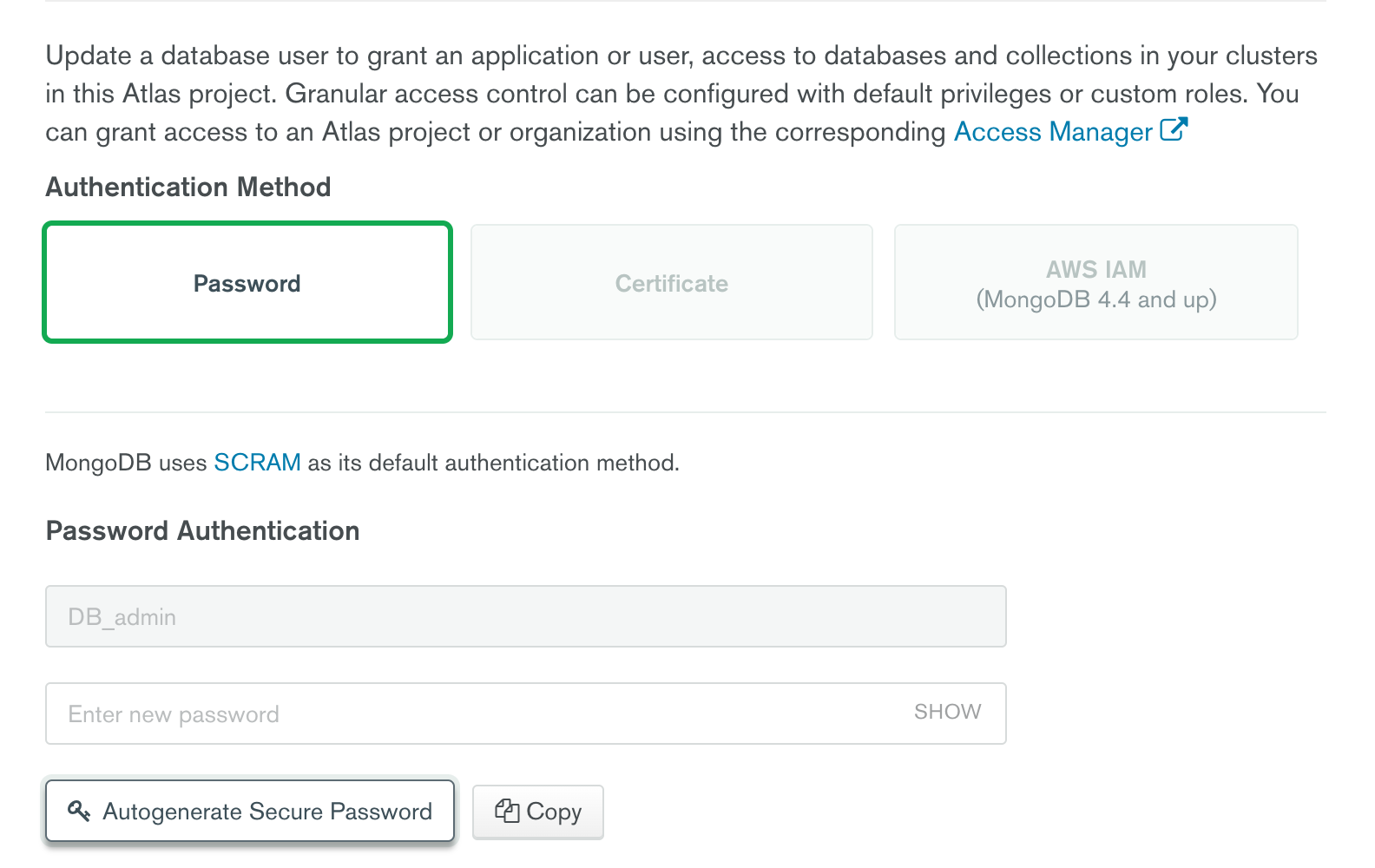Click the Password Authentication heading

point(202,531)
